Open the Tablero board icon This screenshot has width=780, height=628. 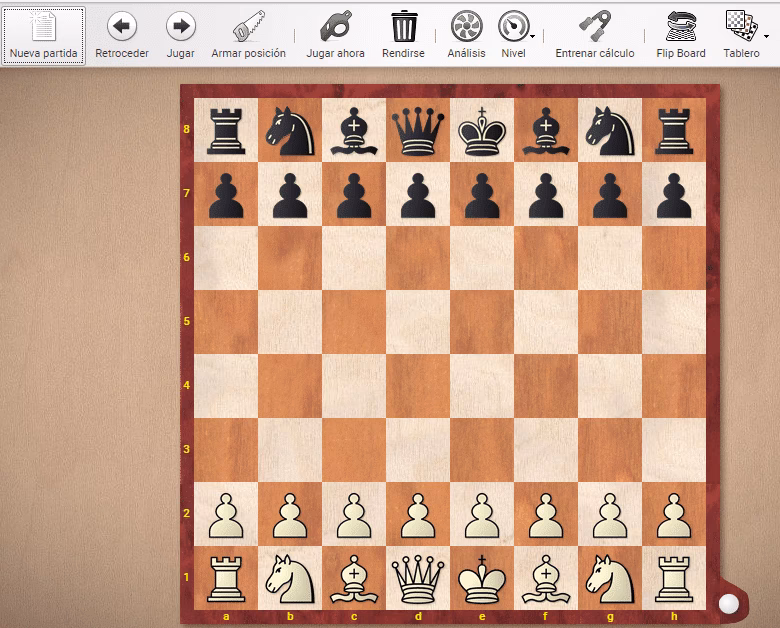click(741, 26)
